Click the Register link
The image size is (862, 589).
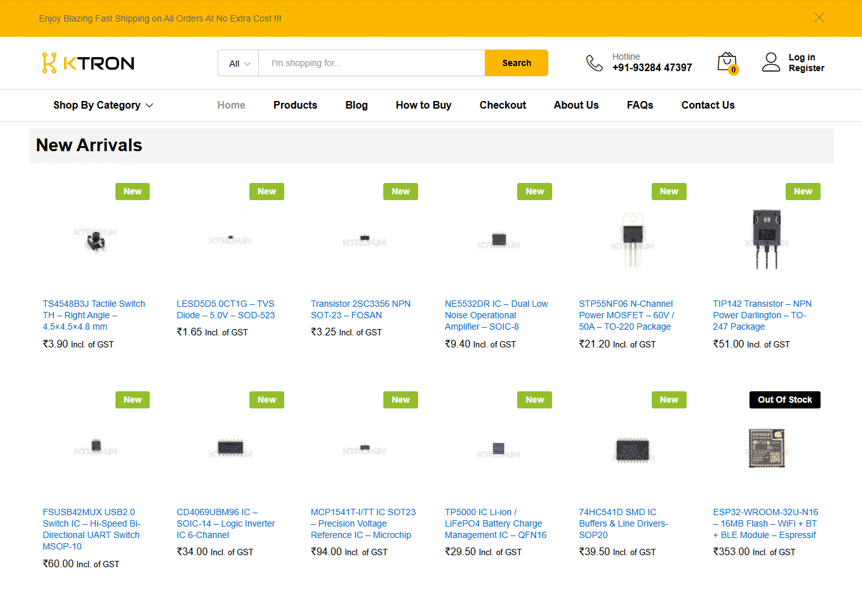pos(806,69)
